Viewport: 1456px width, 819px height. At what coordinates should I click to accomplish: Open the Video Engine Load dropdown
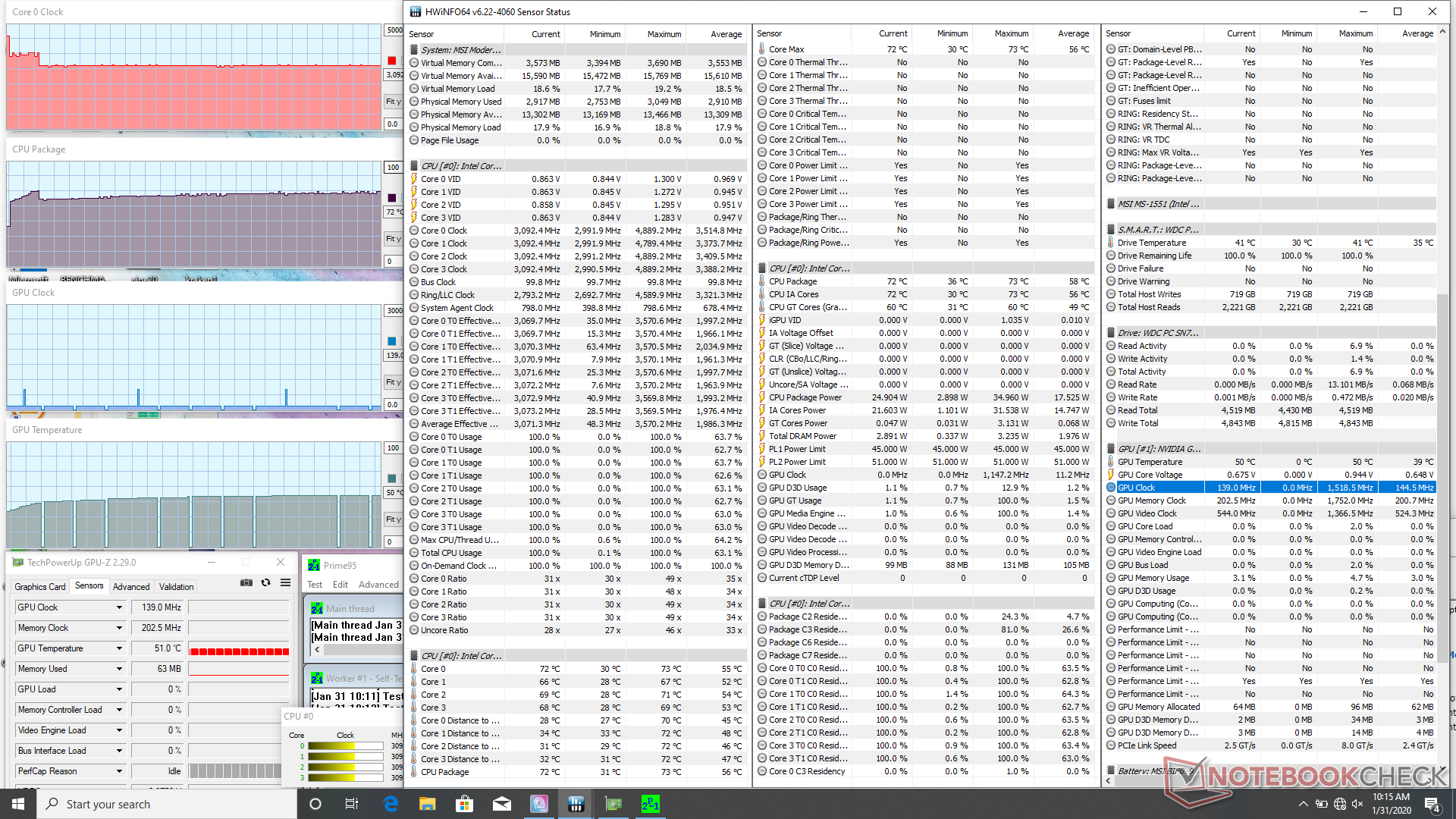click(119, 730)
